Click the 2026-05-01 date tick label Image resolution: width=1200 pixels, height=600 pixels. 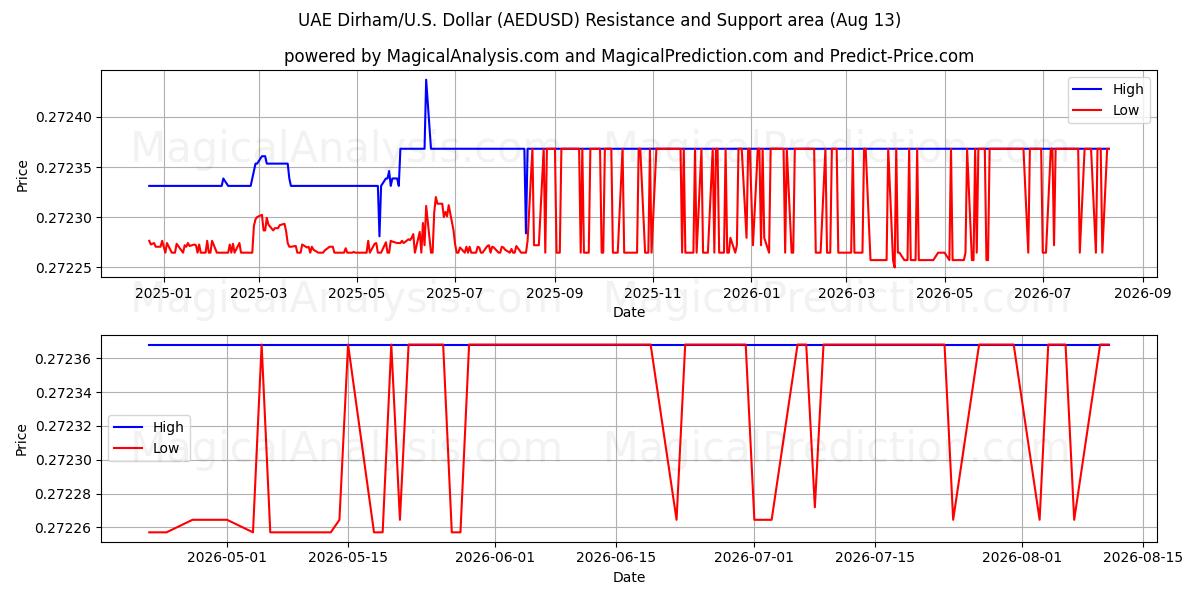coord(226,558)
